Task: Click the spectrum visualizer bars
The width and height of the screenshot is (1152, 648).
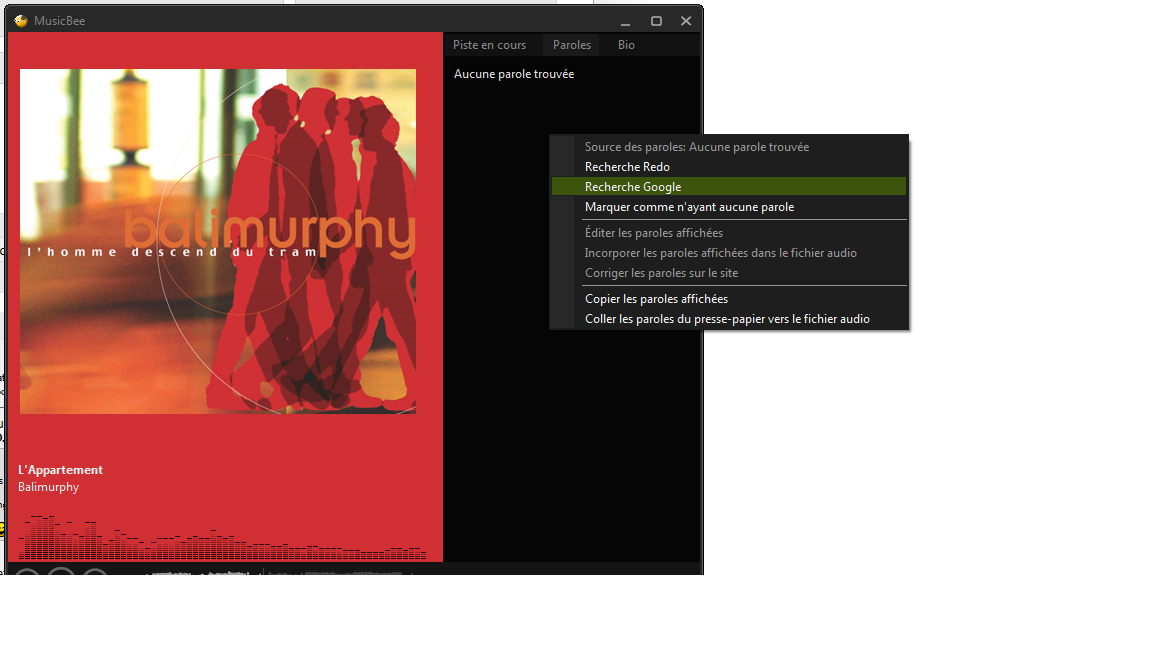Action: coord(222,538)
